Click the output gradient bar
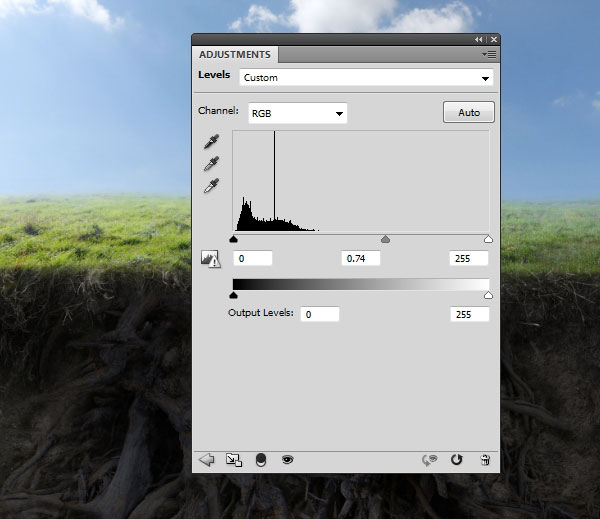 click(361, 284)
